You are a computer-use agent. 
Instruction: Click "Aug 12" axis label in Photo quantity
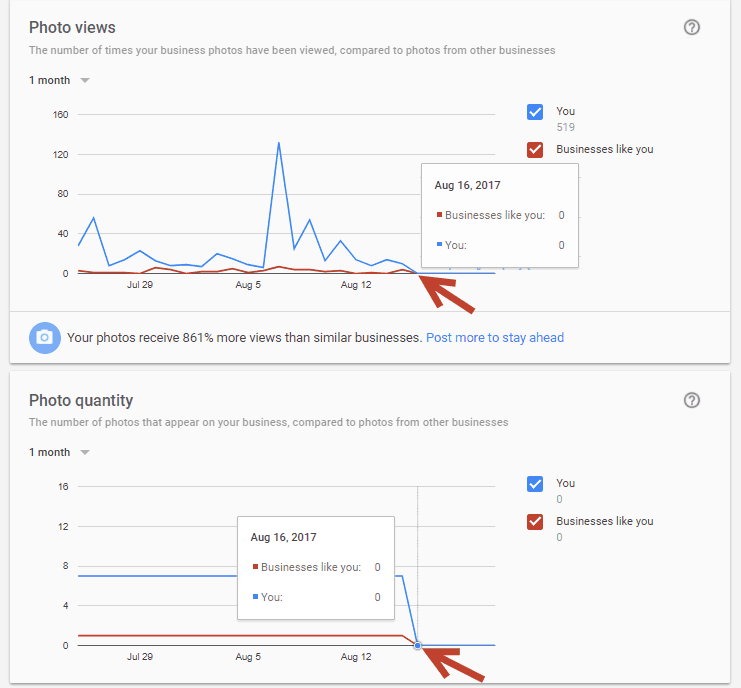pos(356,657)
